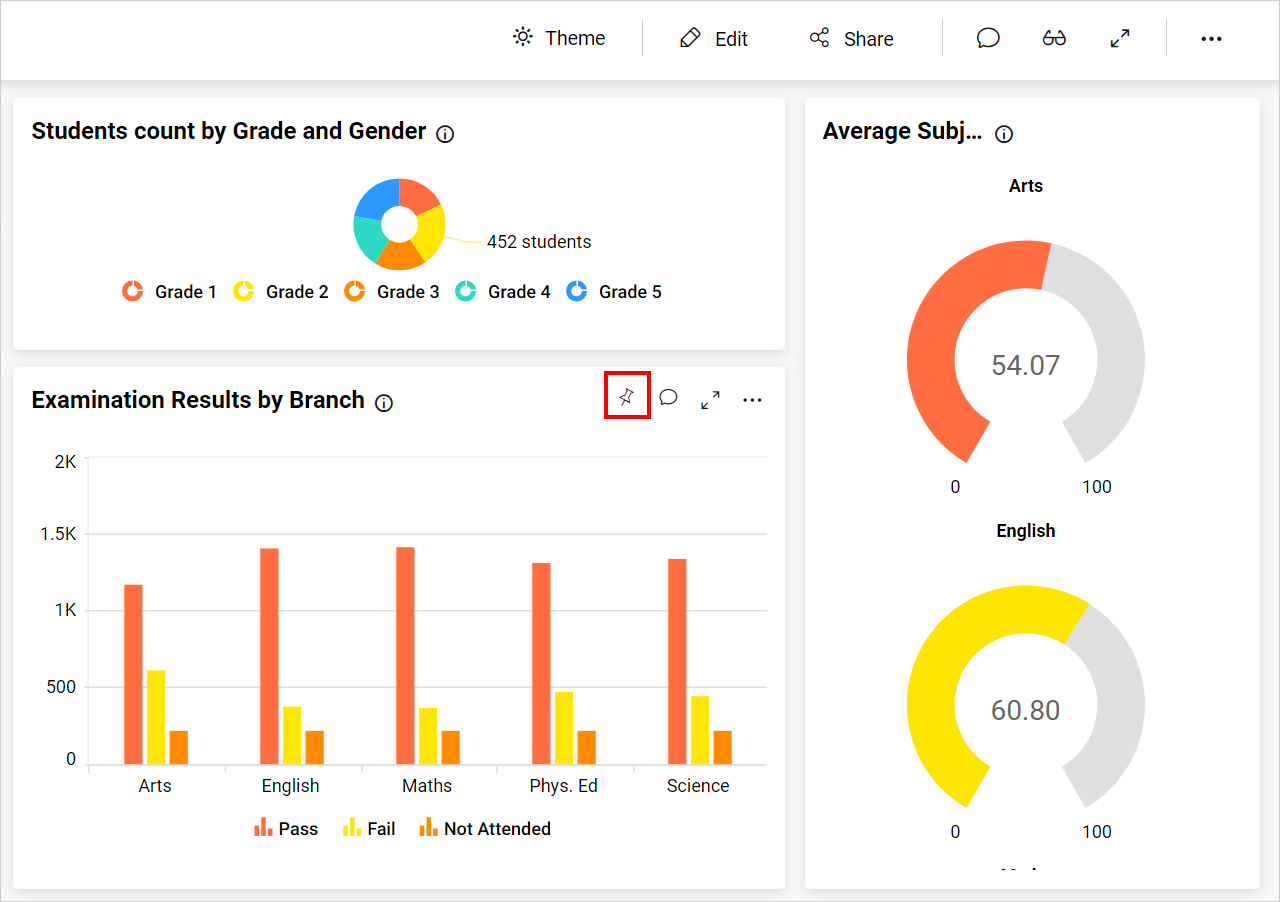Open the dashboard more options menu
The height and width of the screenshot is (902, 1280).
pos(1211,39)
